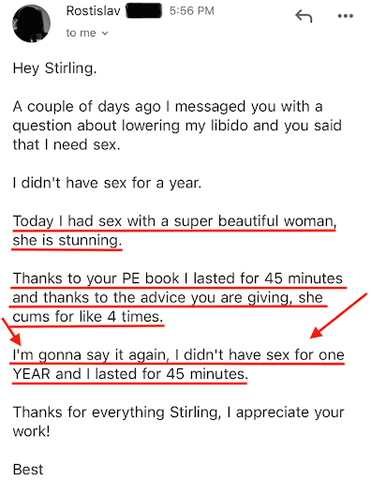Click the underlined "she is stunning." text
Image resolution: width=371 pixels, height=480 pixels.
point(67,241)
